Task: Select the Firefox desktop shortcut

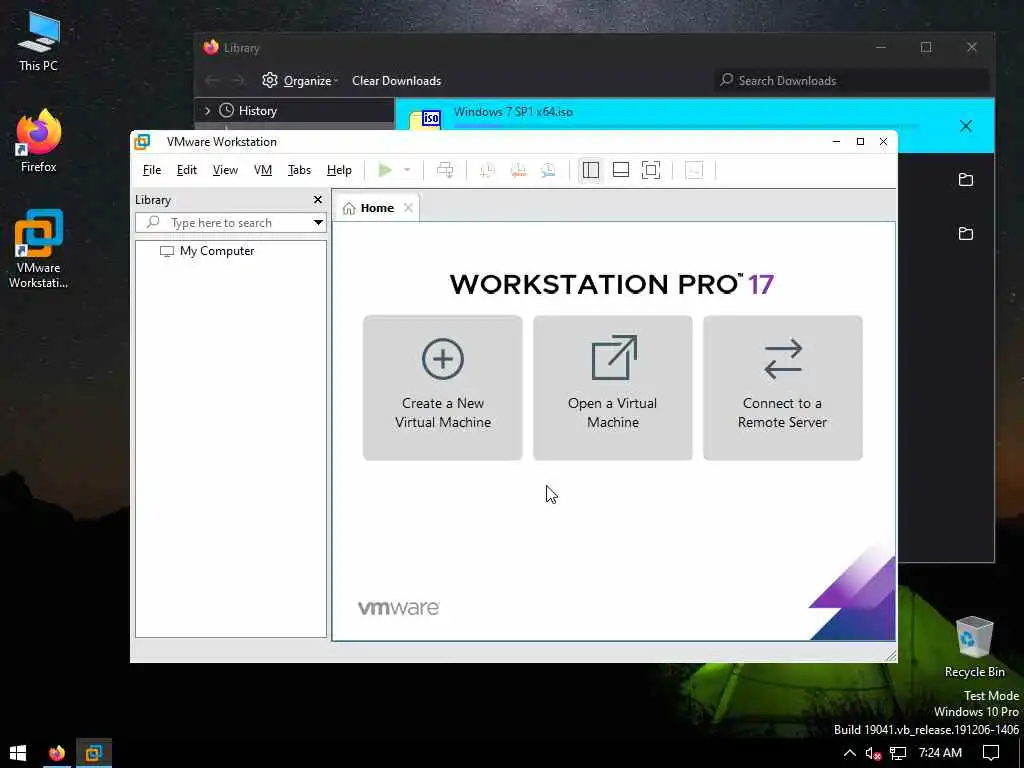Action: click(x=38, y=140)
